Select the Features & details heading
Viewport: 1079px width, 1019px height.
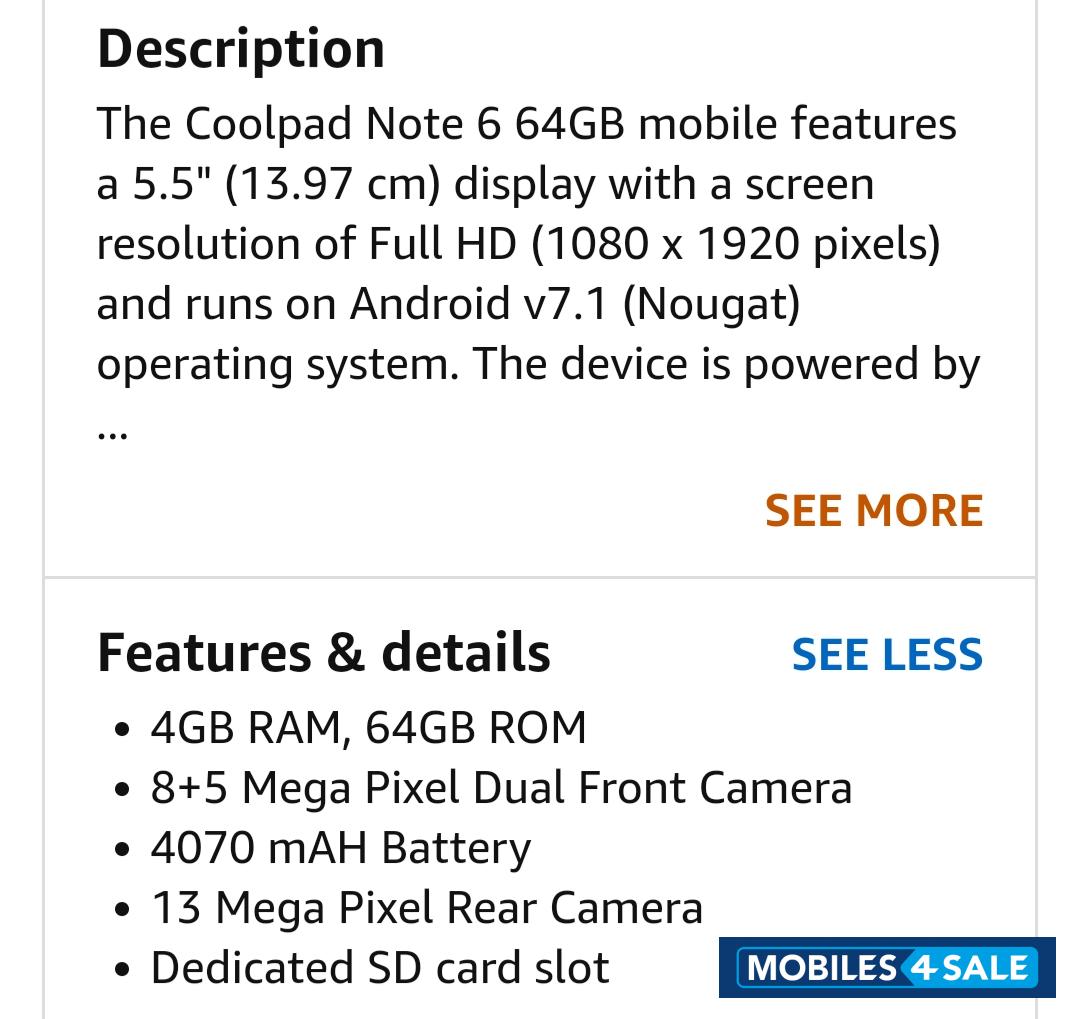(x=323, y=652)
